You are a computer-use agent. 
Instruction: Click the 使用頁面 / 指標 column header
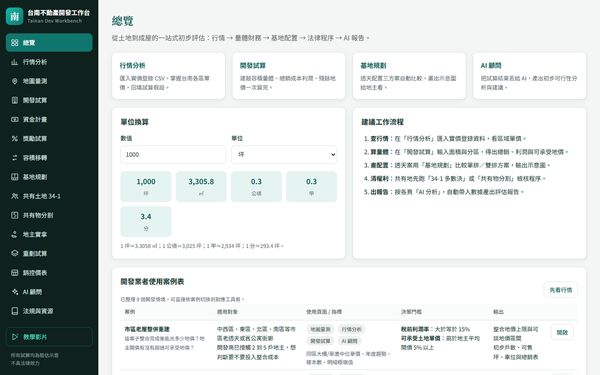(x=324, y=312)
